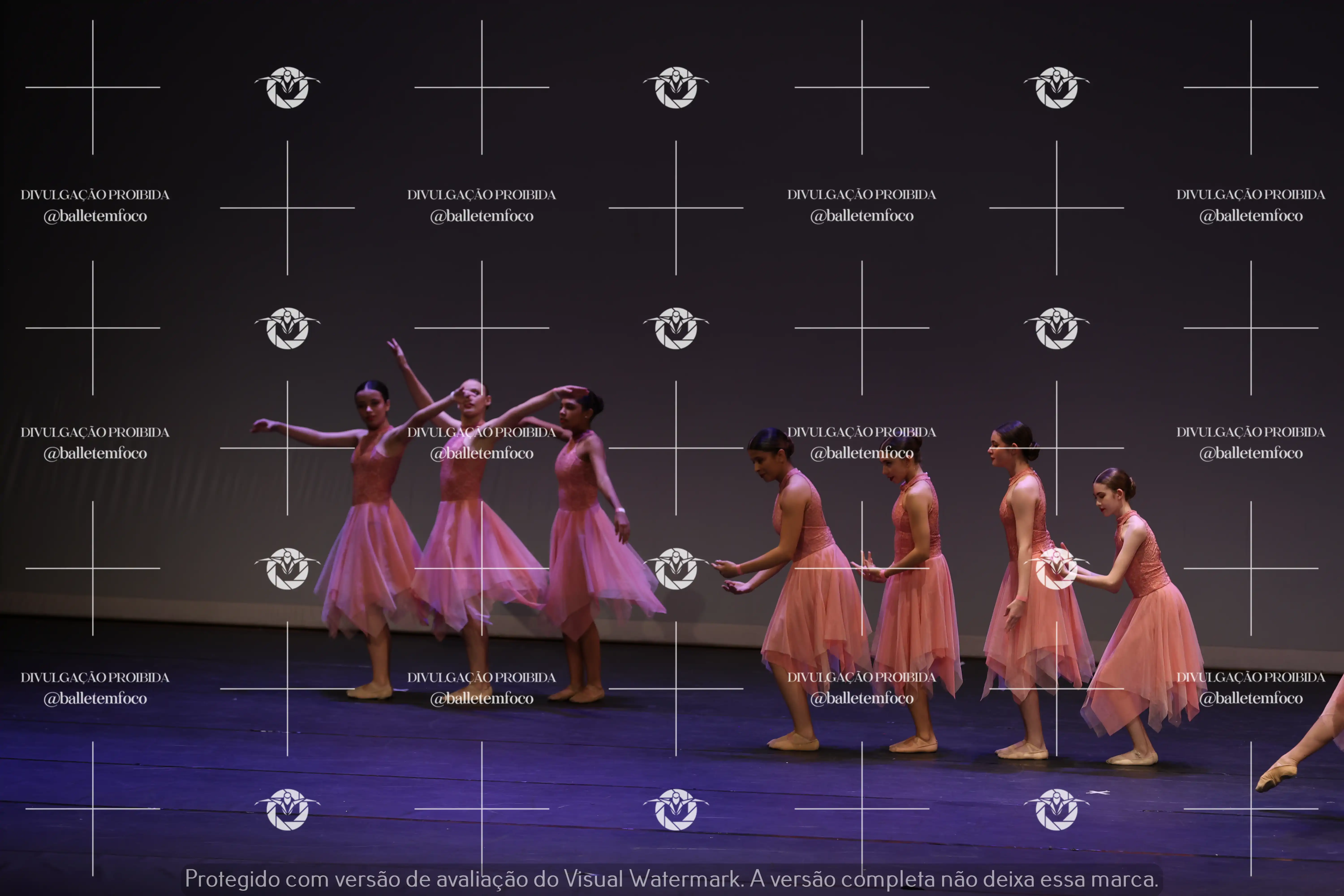Click the small white X mark on stage floor

tap(1098, 793)
